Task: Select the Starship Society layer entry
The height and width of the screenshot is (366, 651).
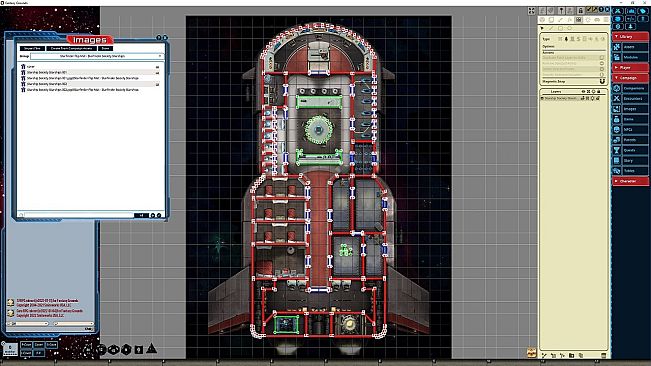Action: 560,98
